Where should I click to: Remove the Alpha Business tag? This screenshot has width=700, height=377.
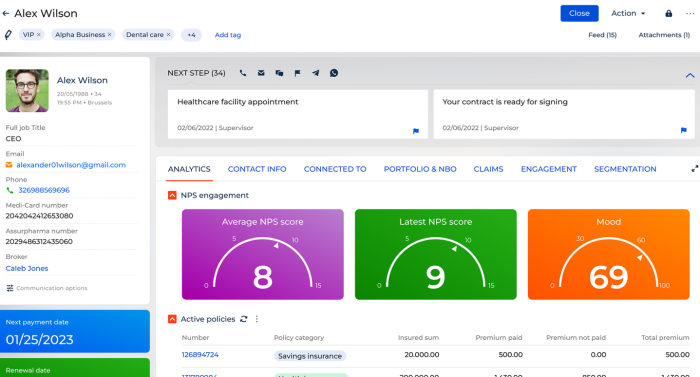tap(109, 34)
